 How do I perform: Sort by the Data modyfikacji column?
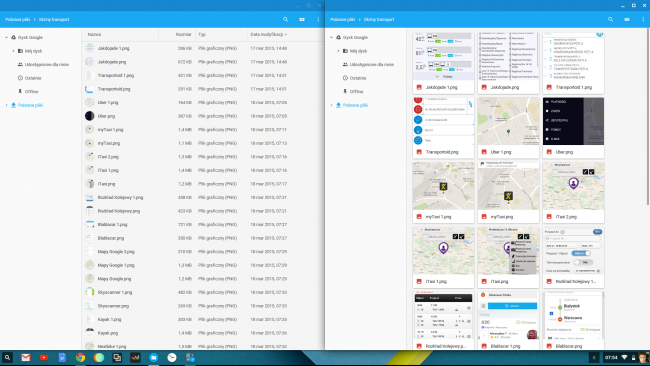[x=269, y=34]
